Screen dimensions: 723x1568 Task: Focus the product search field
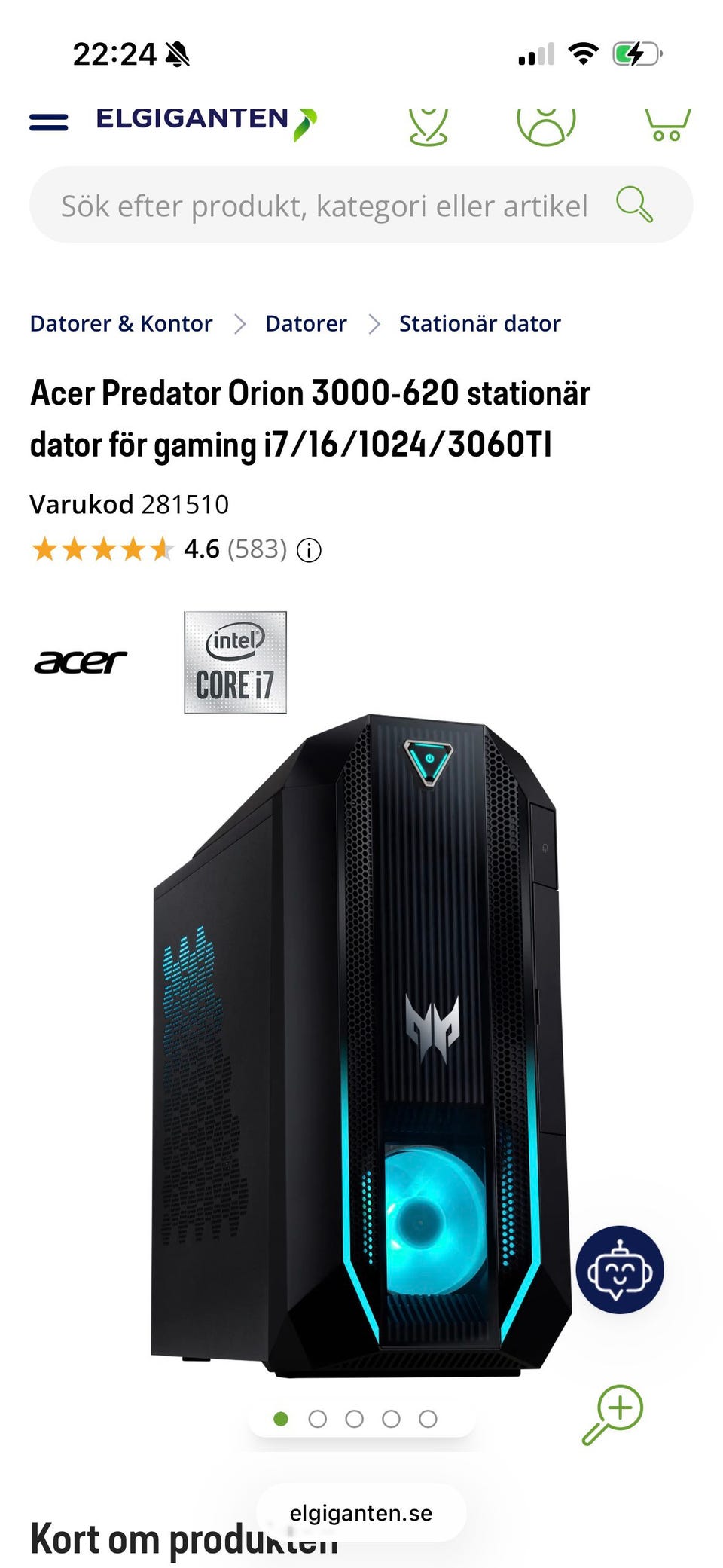pyautogui.click(x=324, y=206)
